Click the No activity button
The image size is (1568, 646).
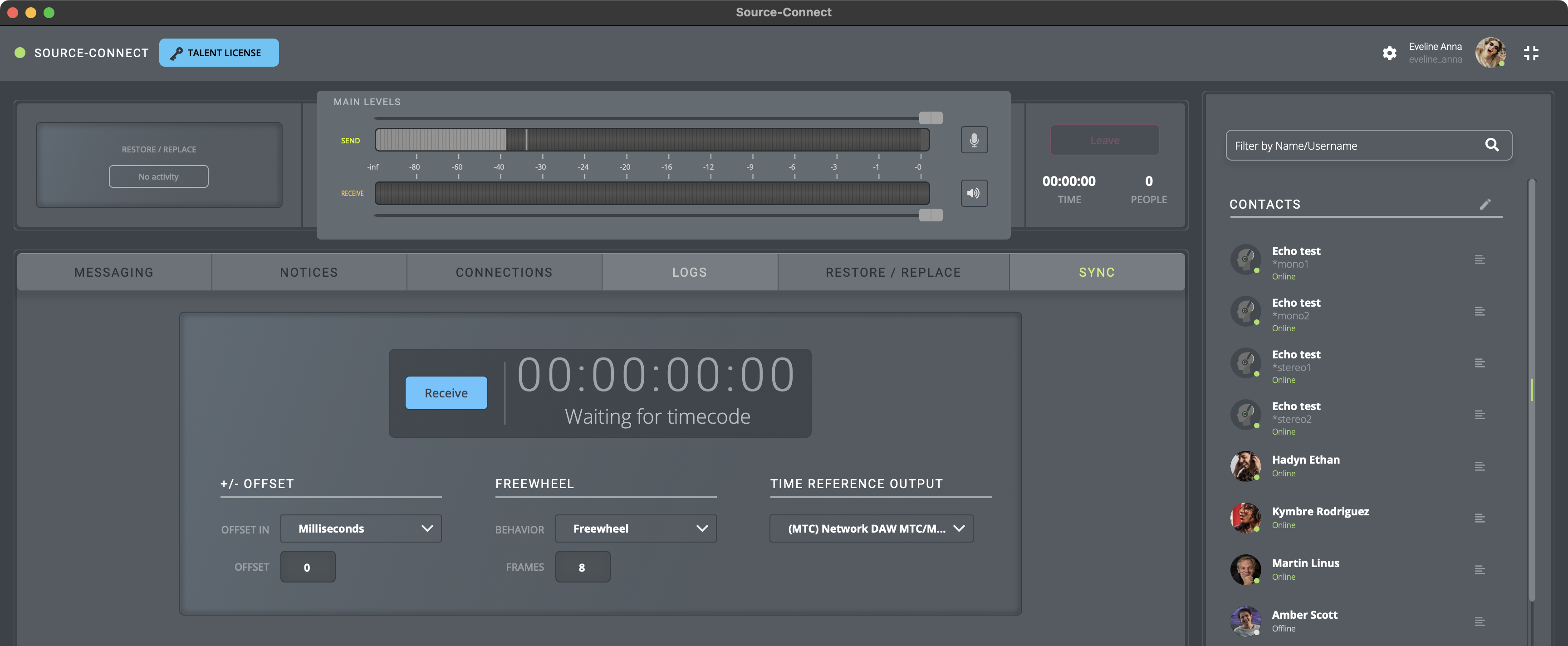[158, 176]
